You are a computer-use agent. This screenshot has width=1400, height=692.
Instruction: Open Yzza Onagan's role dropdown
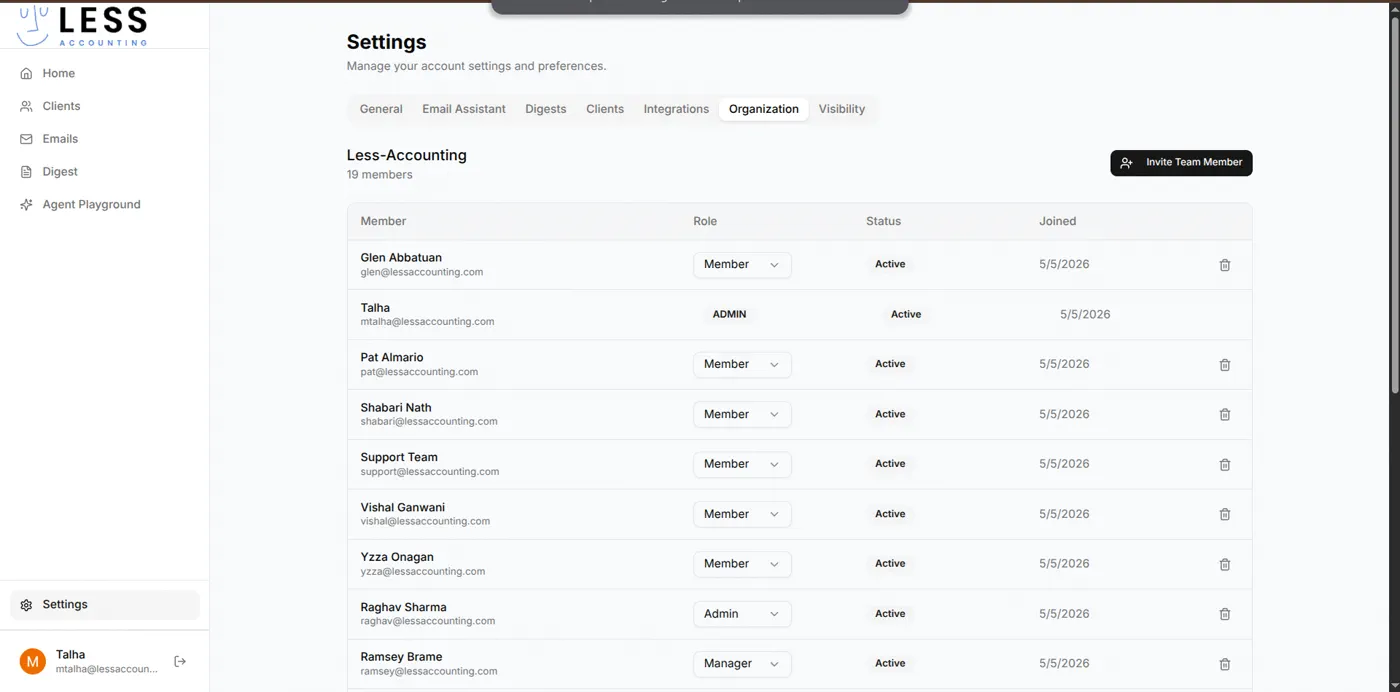tap(742, 564)
